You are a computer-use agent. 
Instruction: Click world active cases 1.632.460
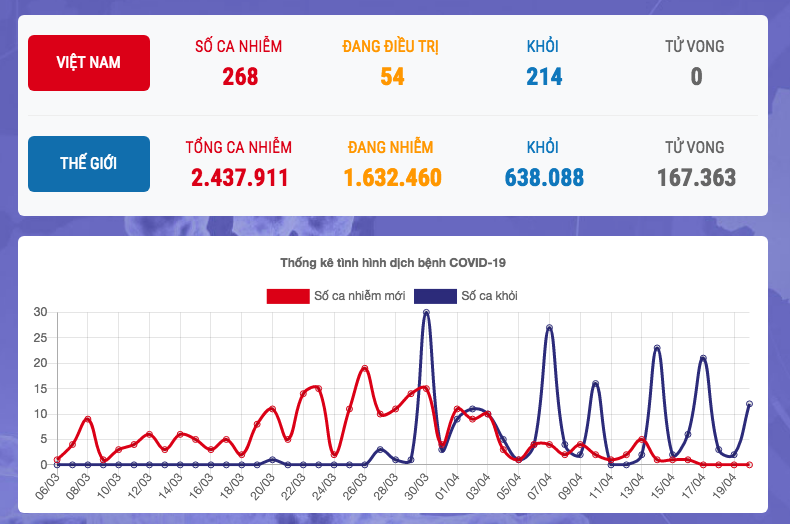click(392, 178)
